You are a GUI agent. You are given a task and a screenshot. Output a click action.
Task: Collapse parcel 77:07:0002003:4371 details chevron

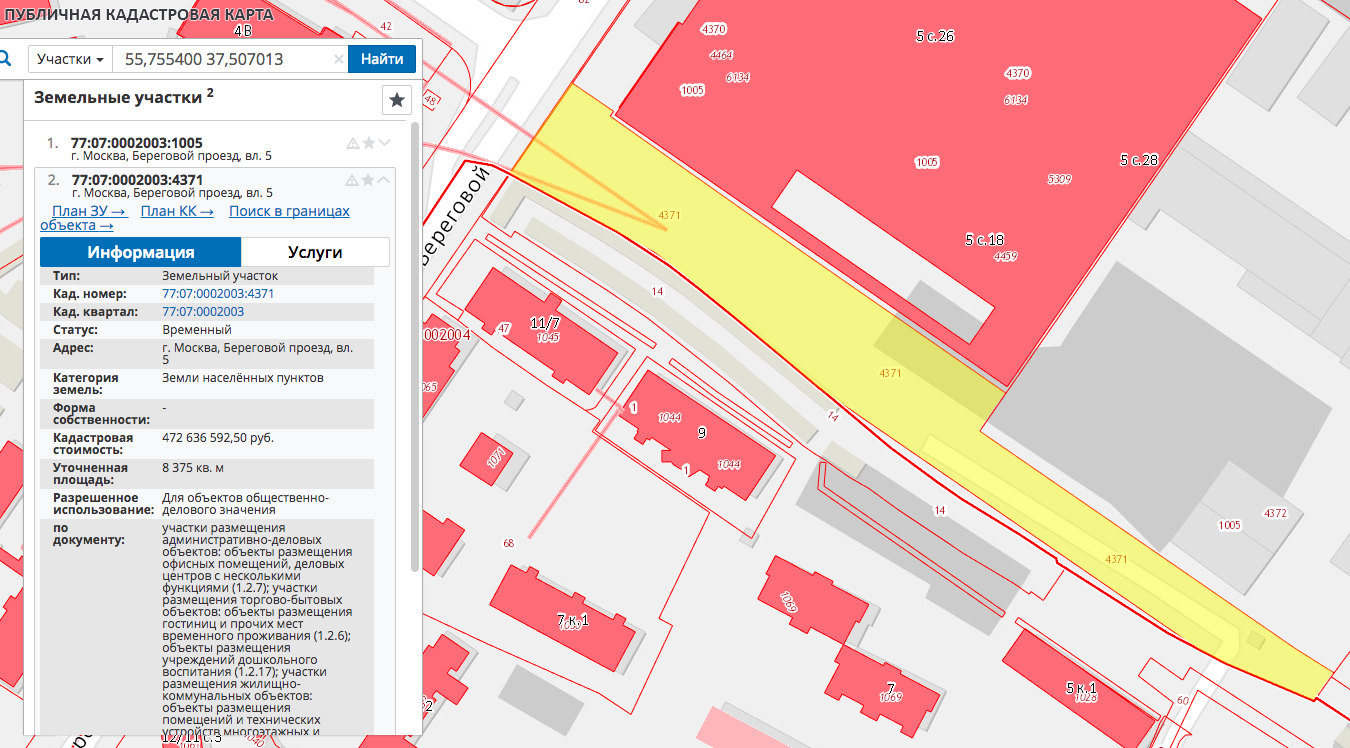tap(385, 180)
